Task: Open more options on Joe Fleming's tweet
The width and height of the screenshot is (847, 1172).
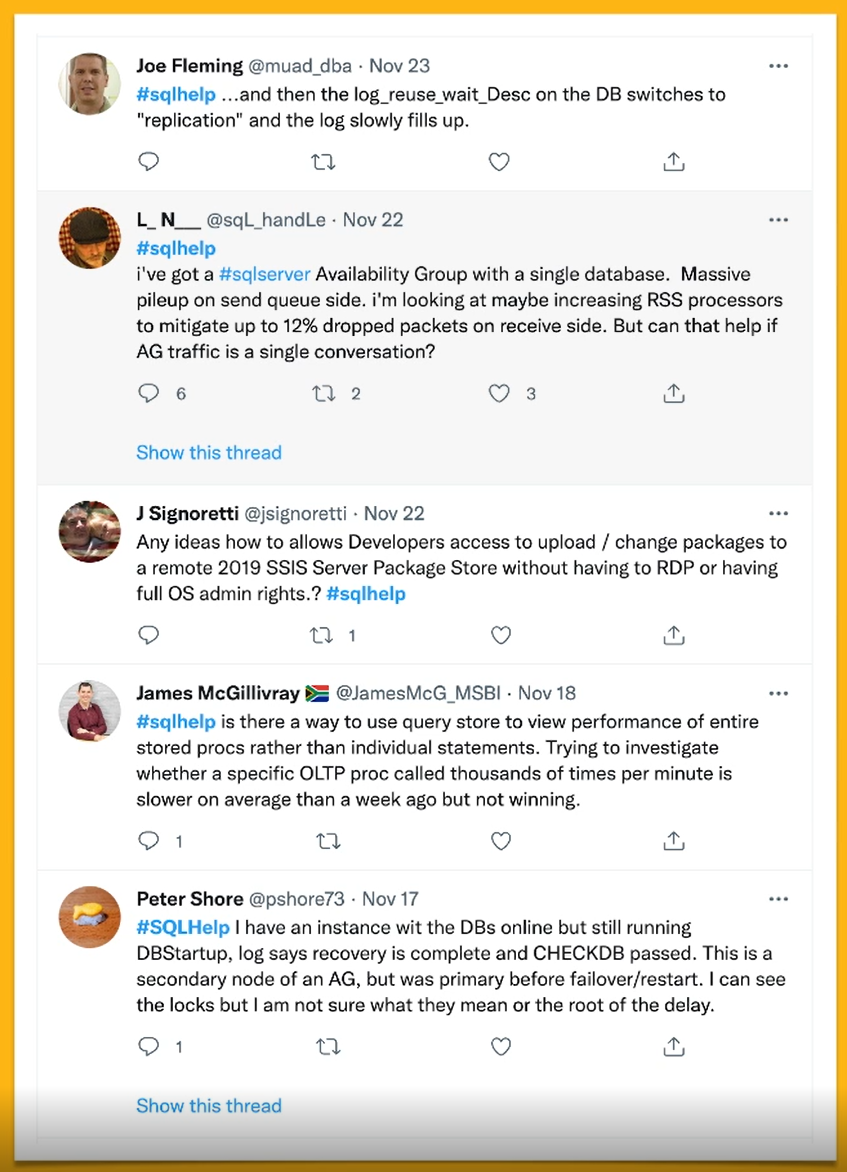Action: (x=778, y=66)
